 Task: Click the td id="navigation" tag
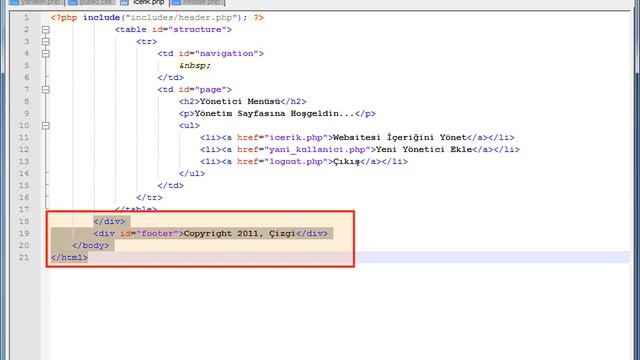coord(211,53)
